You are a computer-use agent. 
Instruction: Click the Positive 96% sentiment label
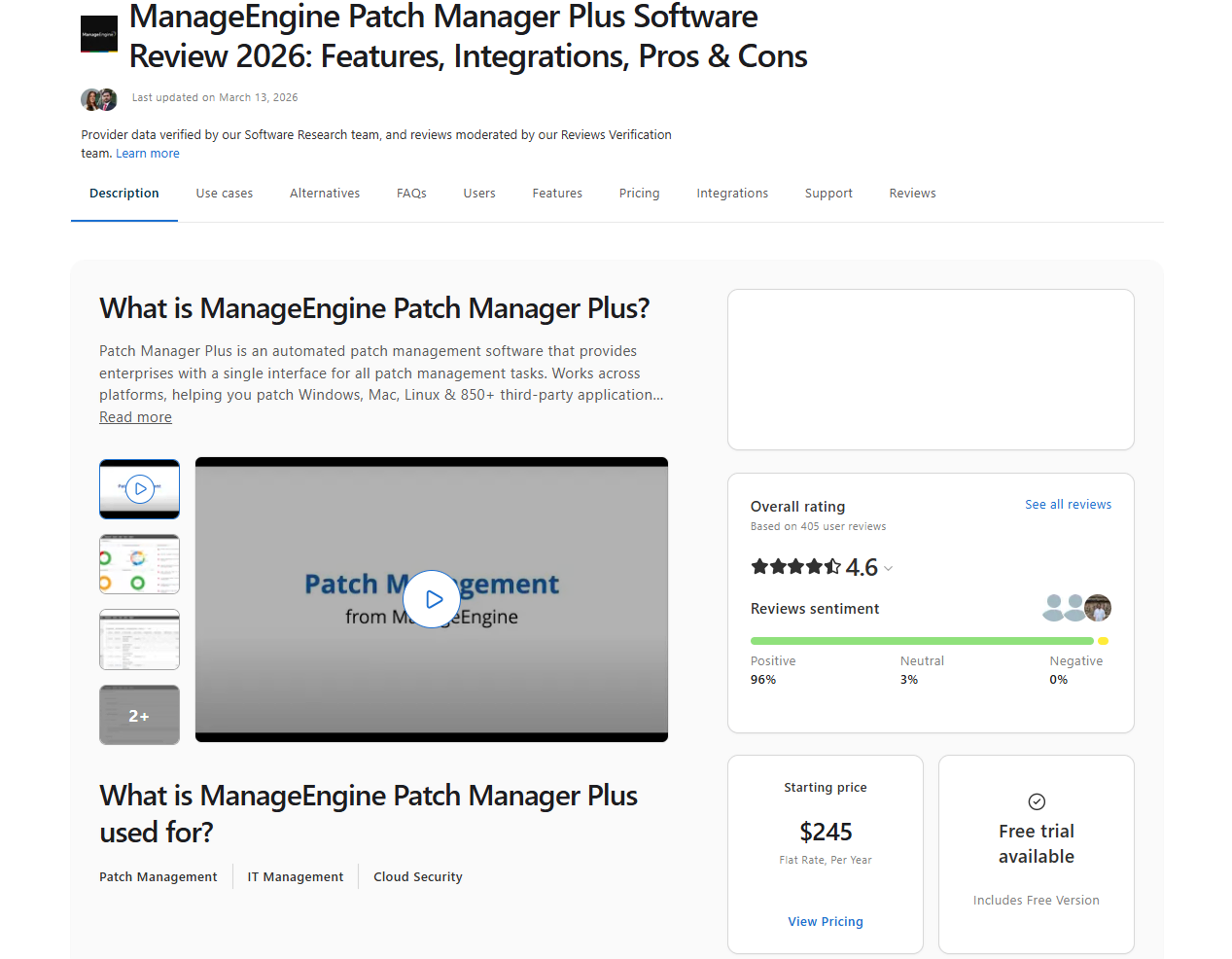point(773,670)
